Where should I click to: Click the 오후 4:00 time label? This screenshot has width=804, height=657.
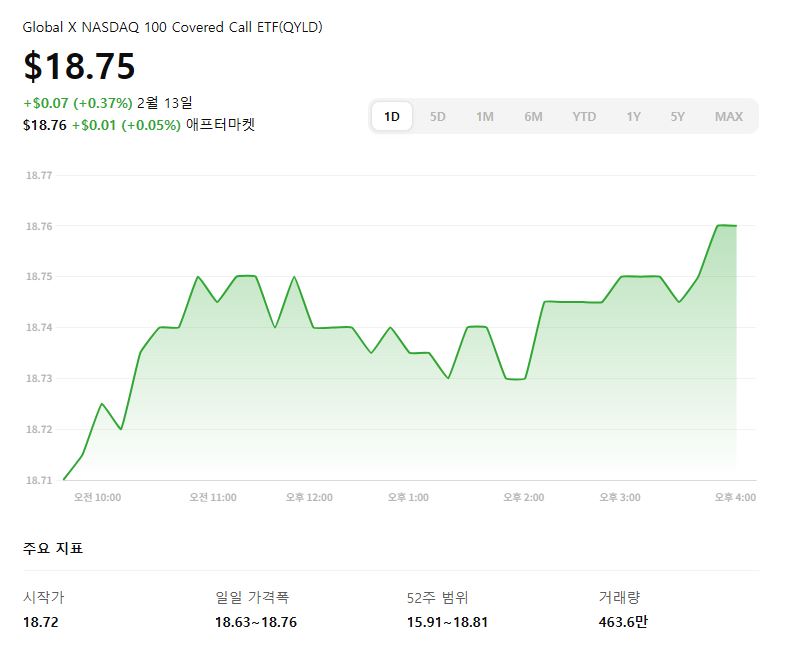click(735, 497)
